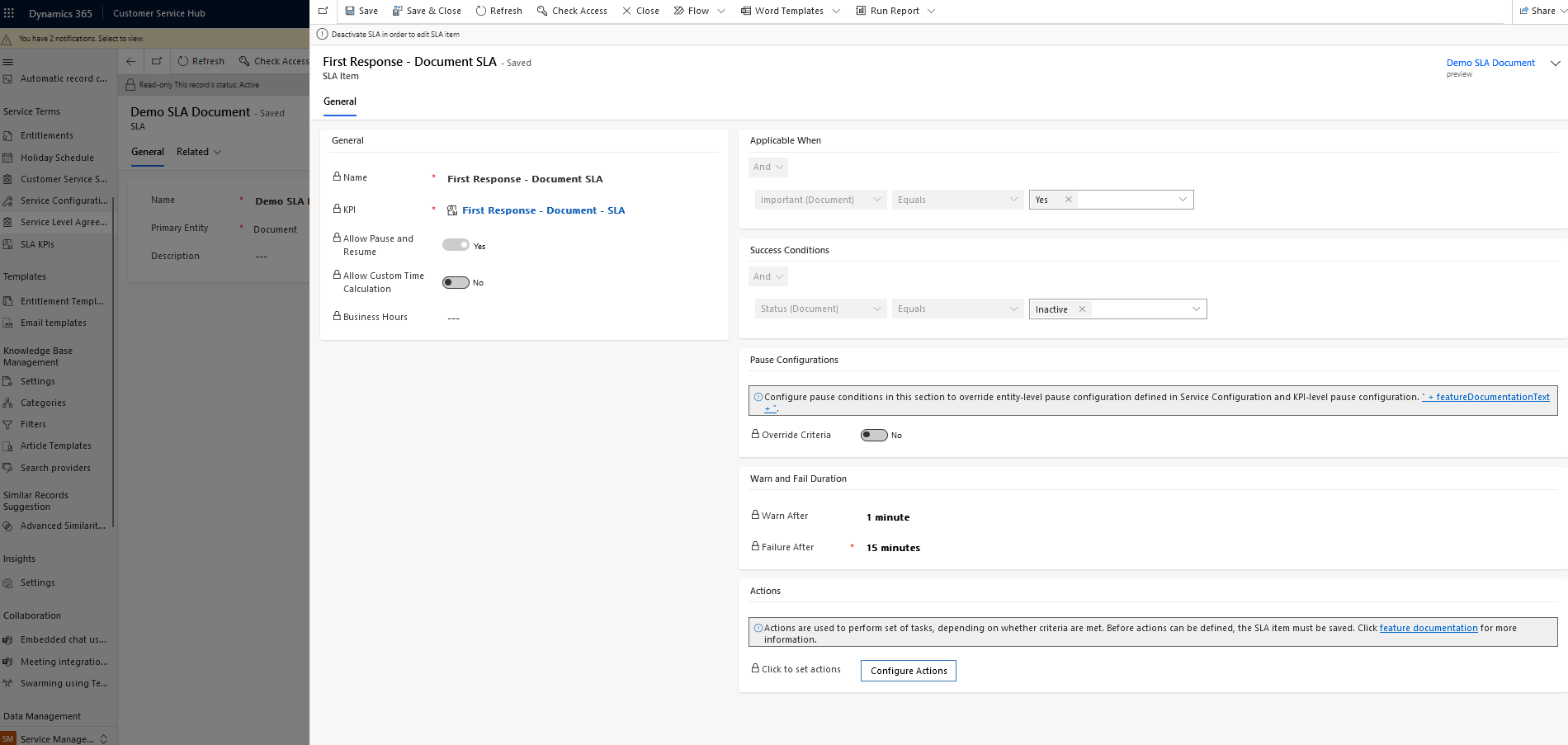This screenshot has height=745, width=1568.
Task: Remove the Inactive value tag
Action: click(x=1082, y=309)
